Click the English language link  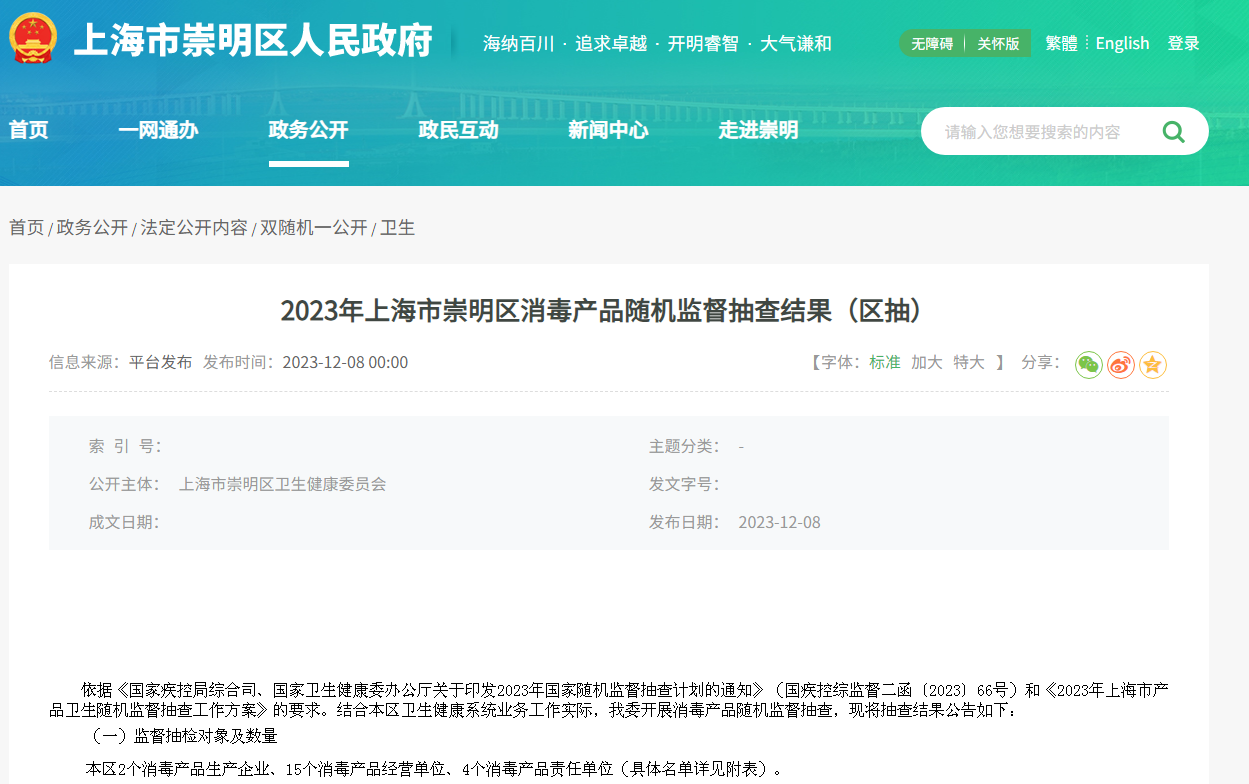click(1122, 43)
